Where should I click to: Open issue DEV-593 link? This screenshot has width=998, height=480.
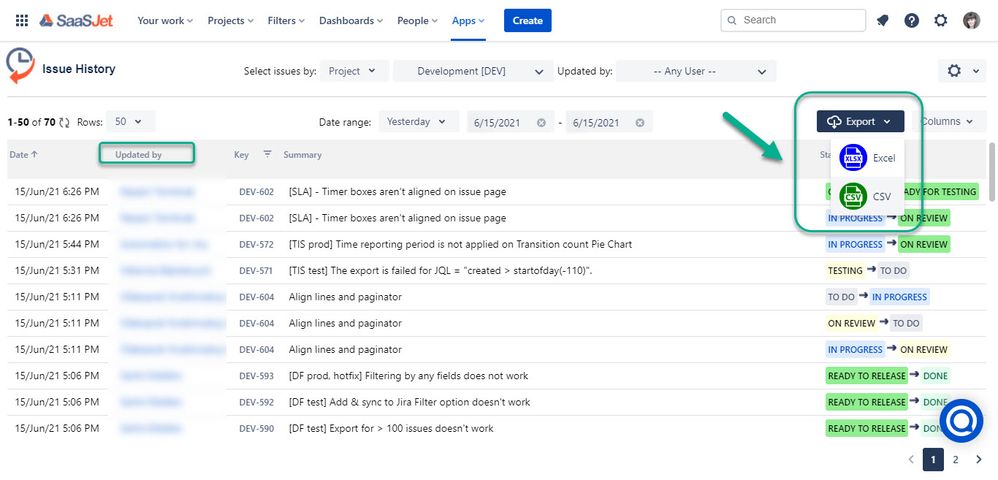tap(257, 376)
